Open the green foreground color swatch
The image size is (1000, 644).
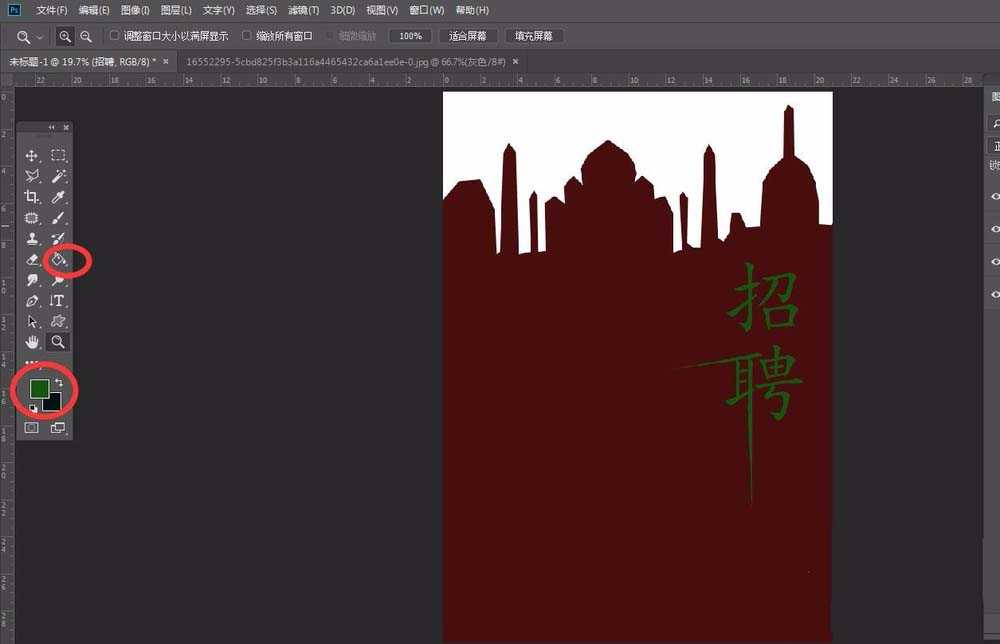(x=39, y=388)
